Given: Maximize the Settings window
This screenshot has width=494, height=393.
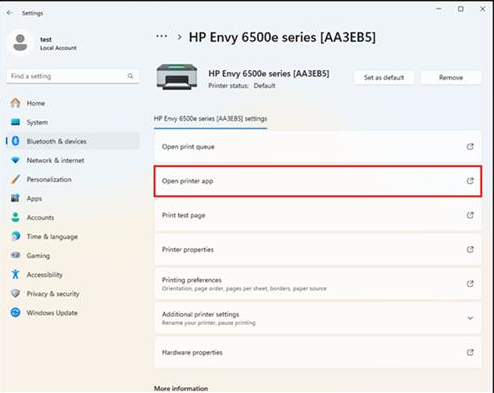Looking at the screenshot, I should click(x=461, y=9).
